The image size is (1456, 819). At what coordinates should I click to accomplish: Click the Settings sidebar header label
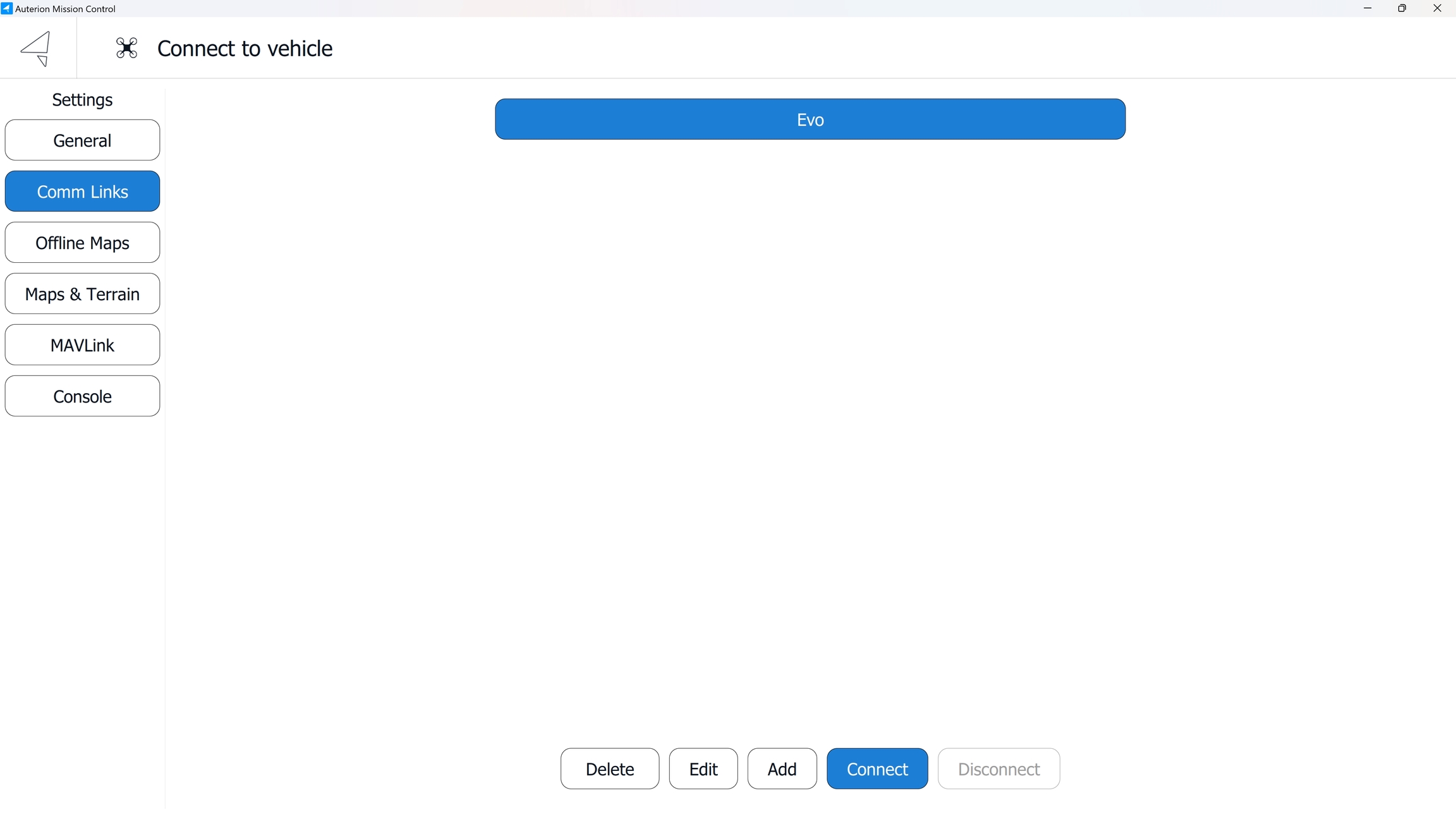pyautogui.click(x=82, y=100)
